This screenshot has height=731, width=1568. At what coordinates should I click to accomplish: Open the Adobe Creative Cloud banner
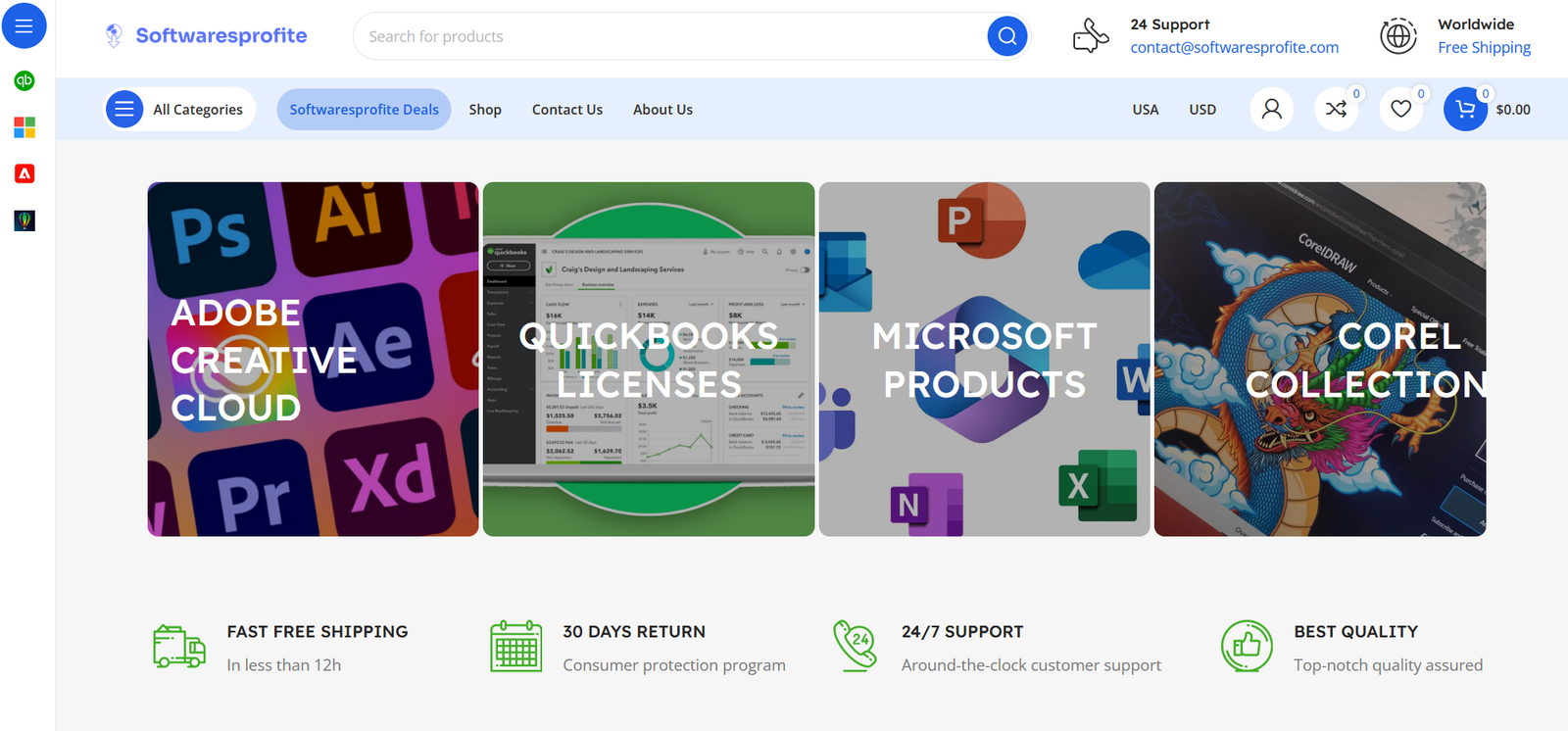pos(314,359)
